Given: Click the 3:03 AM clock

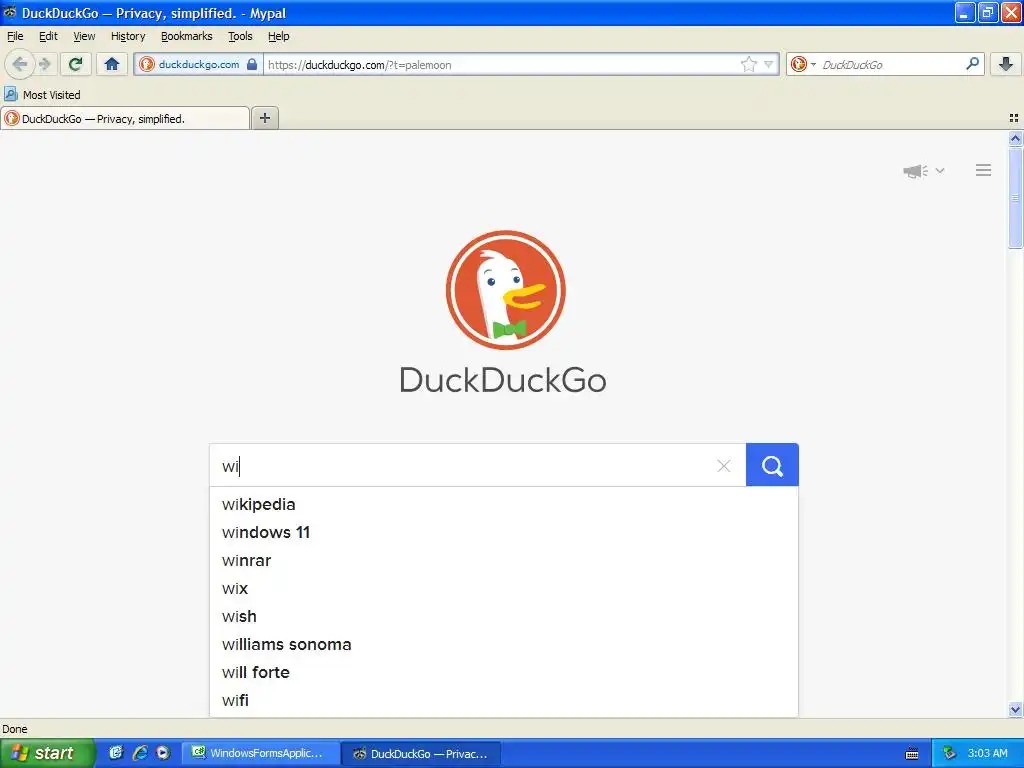Looking at the screenshot, I should 987,753.
